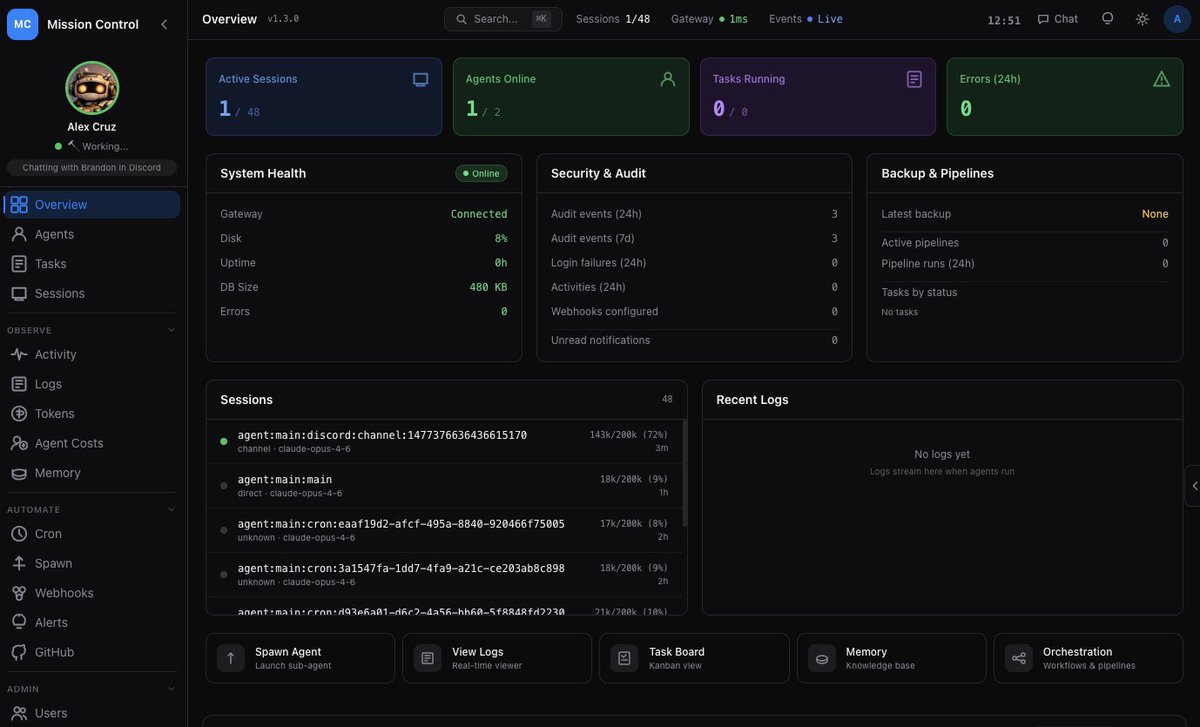The height and width of the screenshot is (727, 1200).
Task: Click the Search field in the top bar
Action: [x=502, y=18]
